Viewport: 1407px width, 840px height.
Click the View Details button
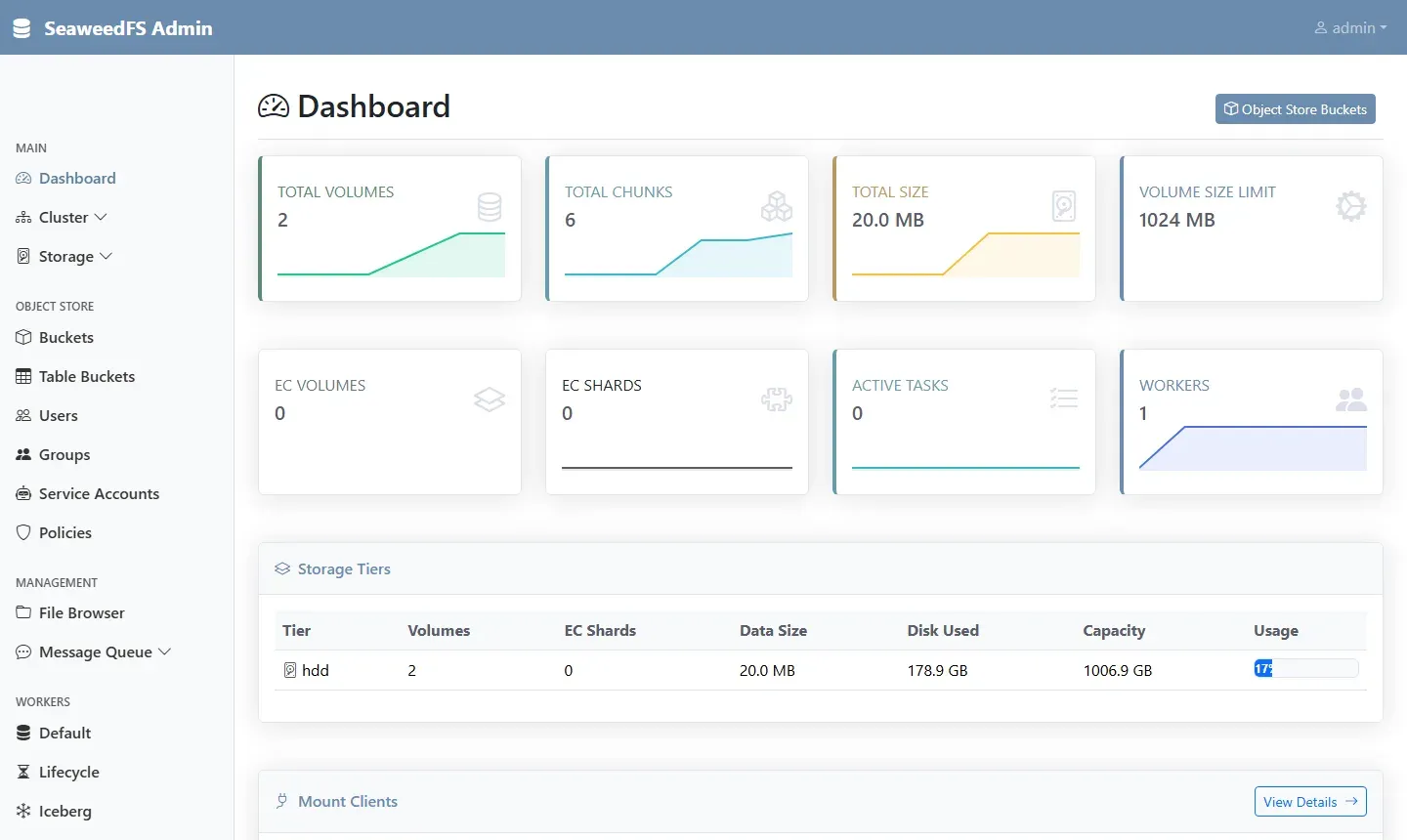tap(1310, 802)
